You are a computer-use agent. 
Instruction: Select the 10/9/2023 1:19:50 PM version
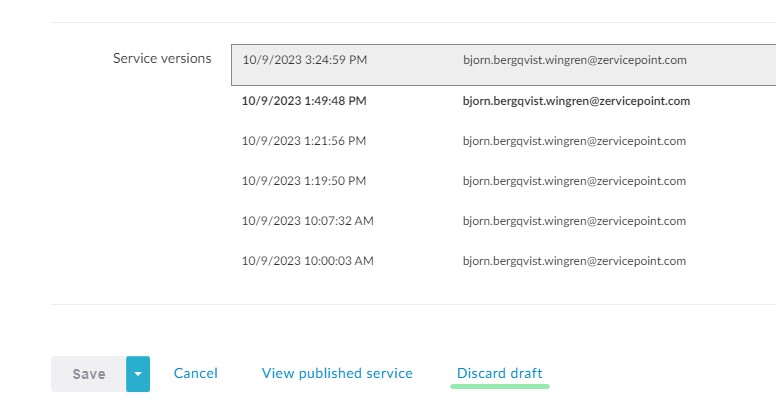(x=304, y=181)
